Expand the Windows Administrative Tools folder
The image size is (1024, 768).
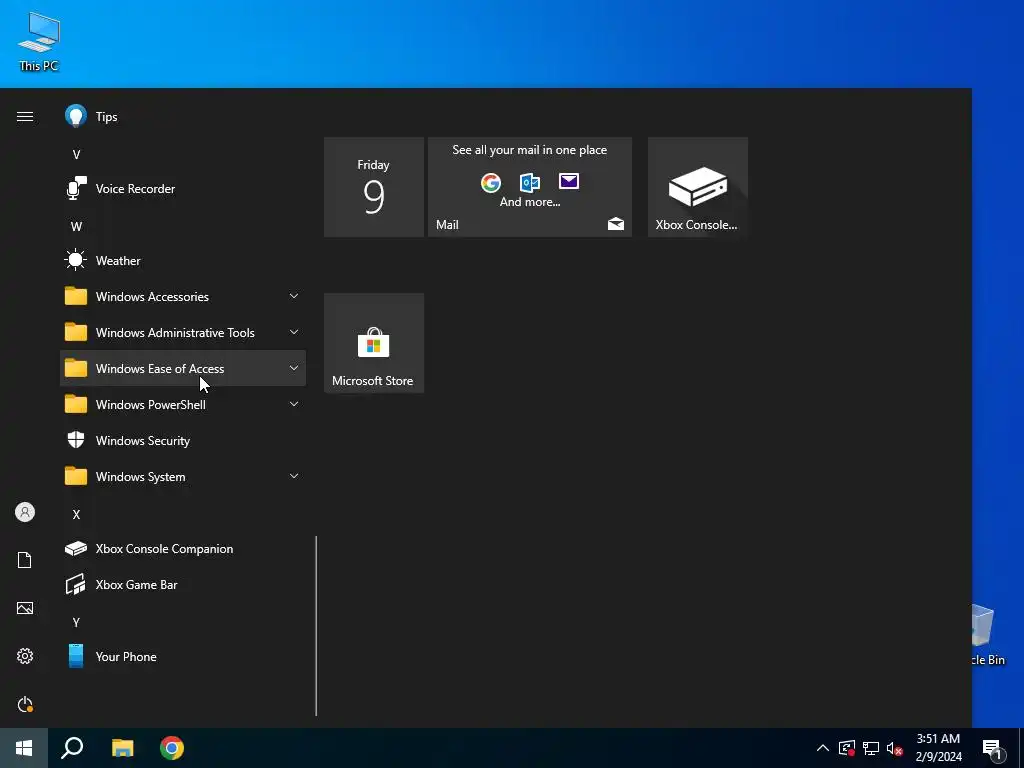click(x=183, y=332)
